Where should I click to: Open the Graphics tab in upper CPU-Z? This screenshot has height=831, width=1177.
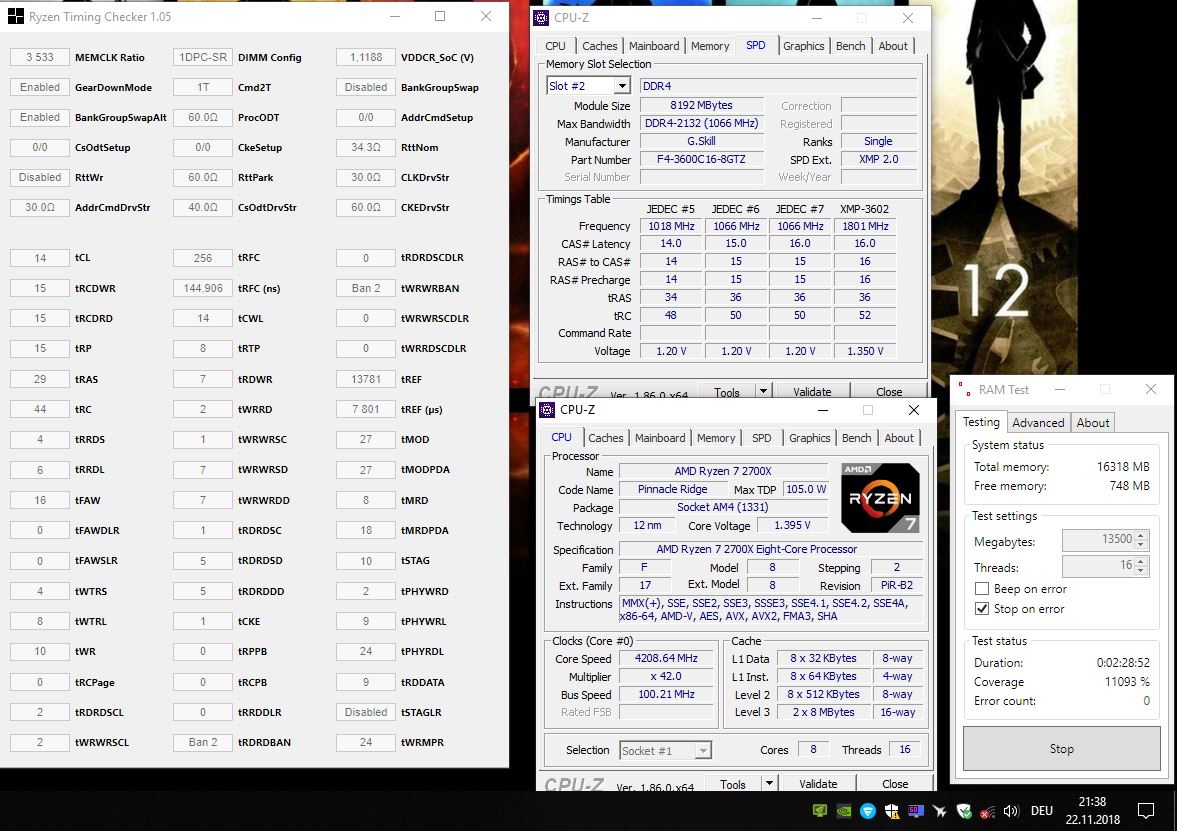[x=803, y=46]
